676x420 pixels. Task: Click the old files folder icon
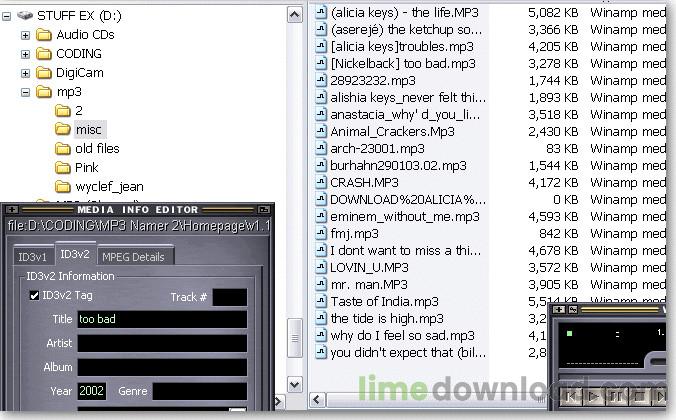click(x=63, y=149)
